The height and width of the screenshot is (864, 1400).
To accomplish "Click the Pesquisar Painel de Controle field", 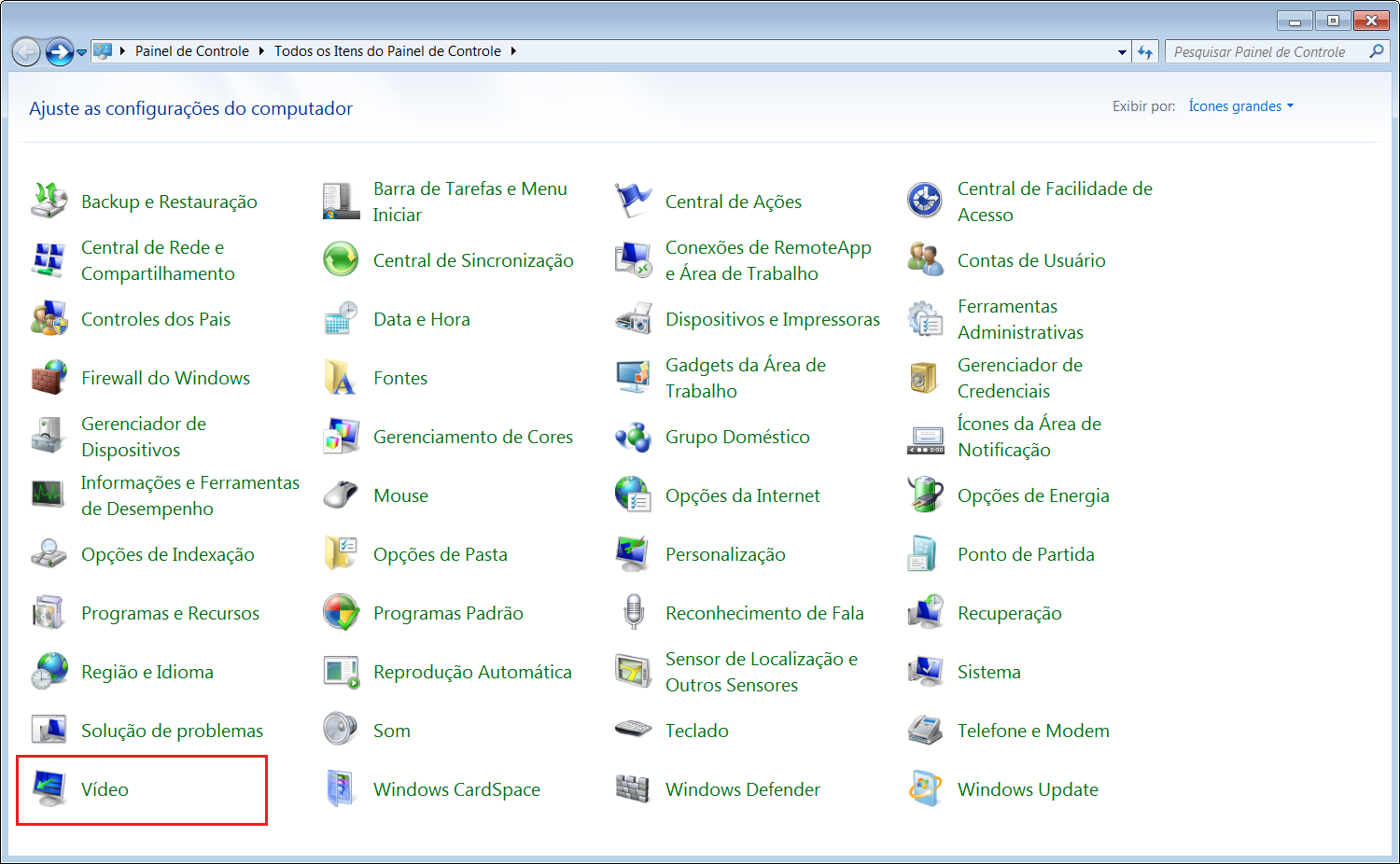I will click(x=1277, y=52).
